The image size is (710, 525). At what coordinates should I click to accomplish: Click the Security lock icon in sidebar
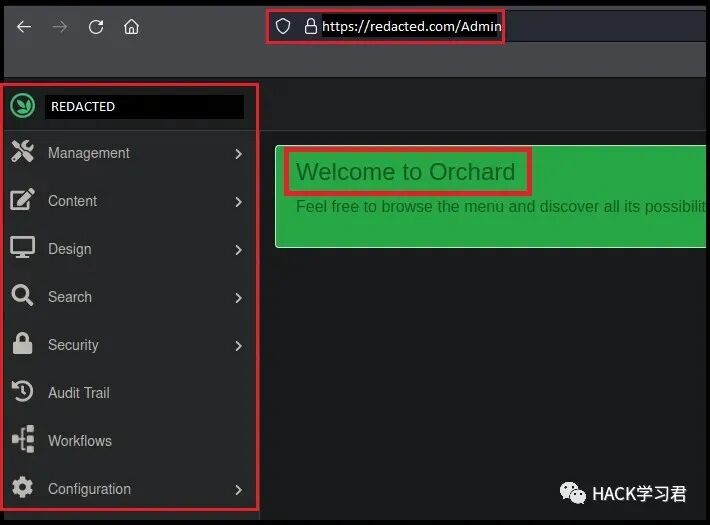(22, 343)
